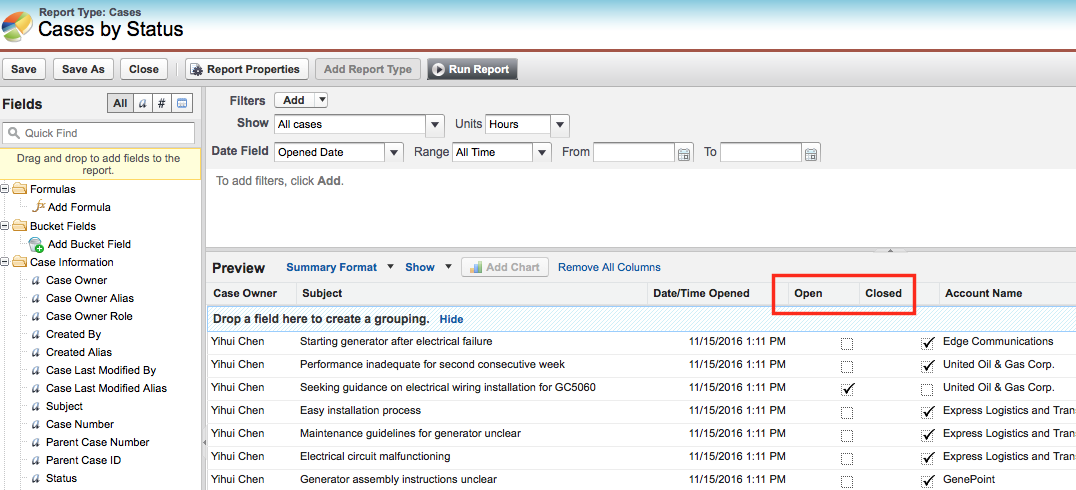Open the To date calendar picker
The height and width of the screenshot is (490, 1076).
point(811,153)
